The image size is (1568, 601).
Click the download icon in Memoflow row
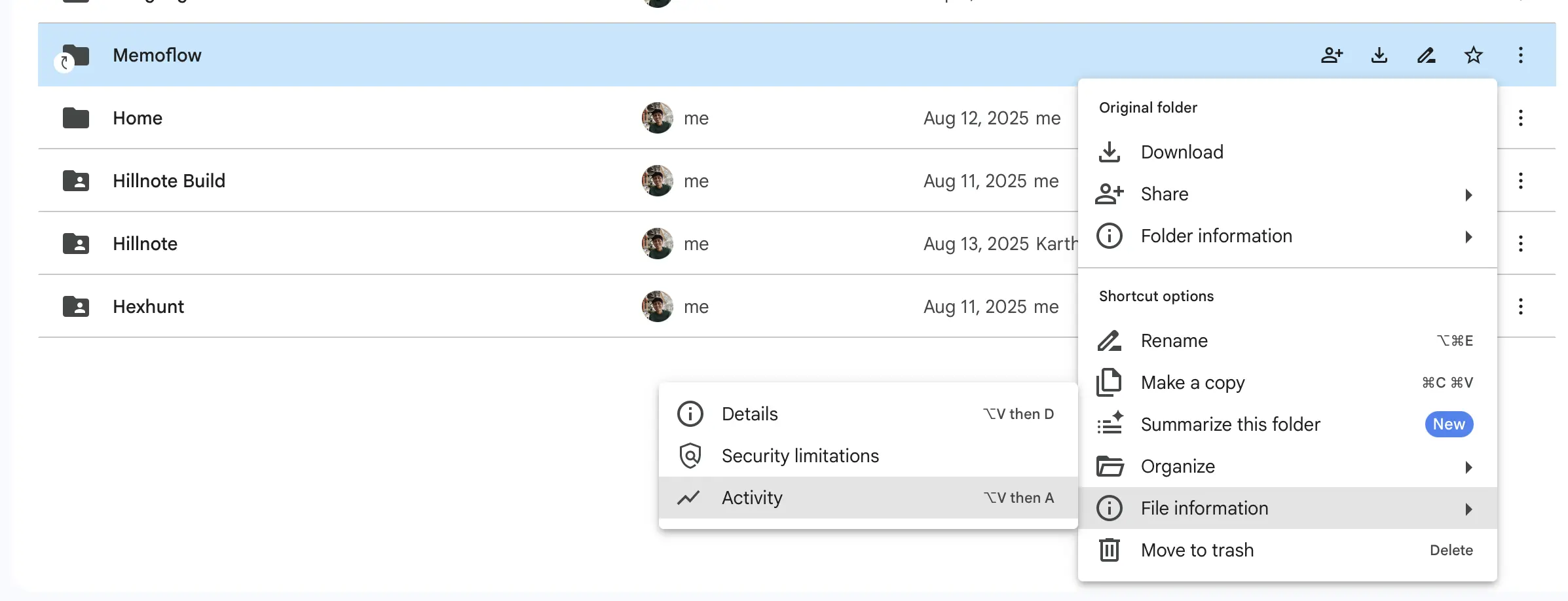tap(1379, 55)
